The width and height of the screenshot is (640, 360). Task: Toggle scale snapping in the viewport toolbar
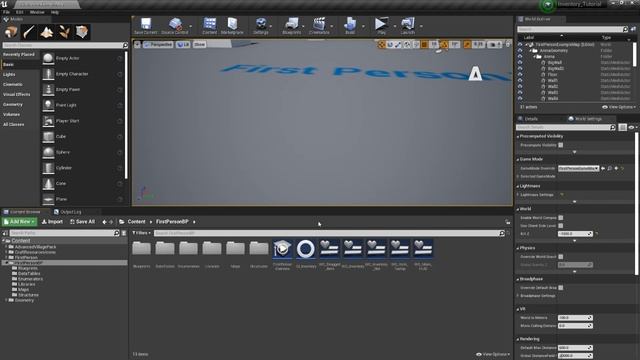click(467, 44)
